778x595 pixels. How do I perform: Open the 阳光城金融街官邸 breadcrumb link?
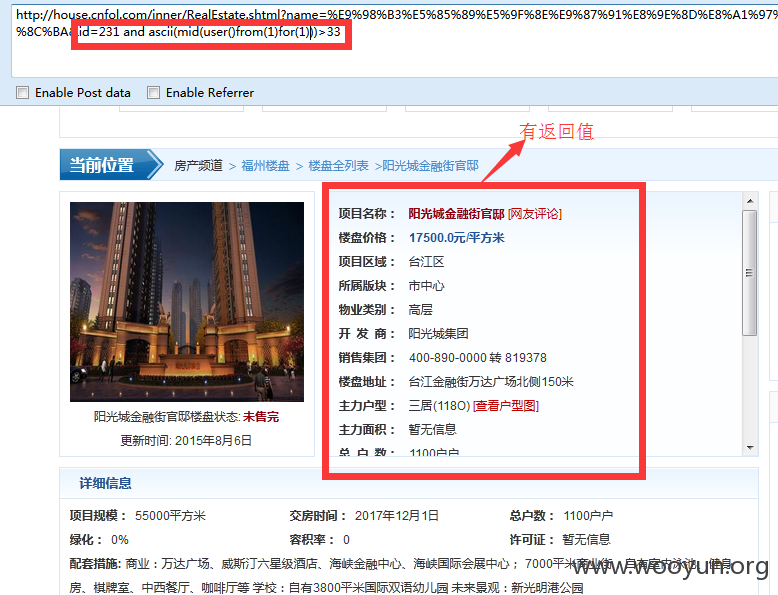pos(430,166)
